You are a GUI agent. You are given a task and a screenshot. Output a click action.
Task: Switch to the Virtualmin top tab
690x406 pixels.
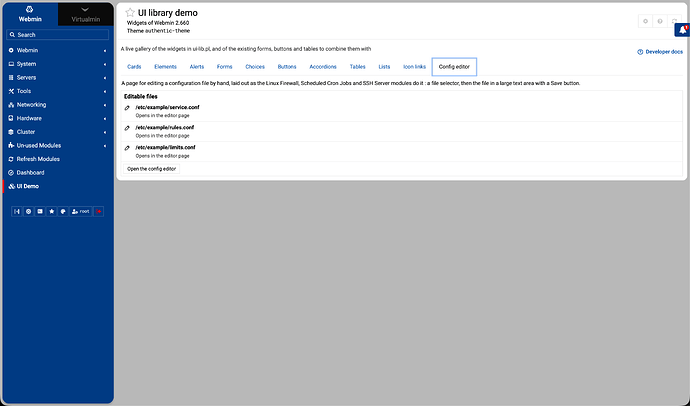point(85,14)
